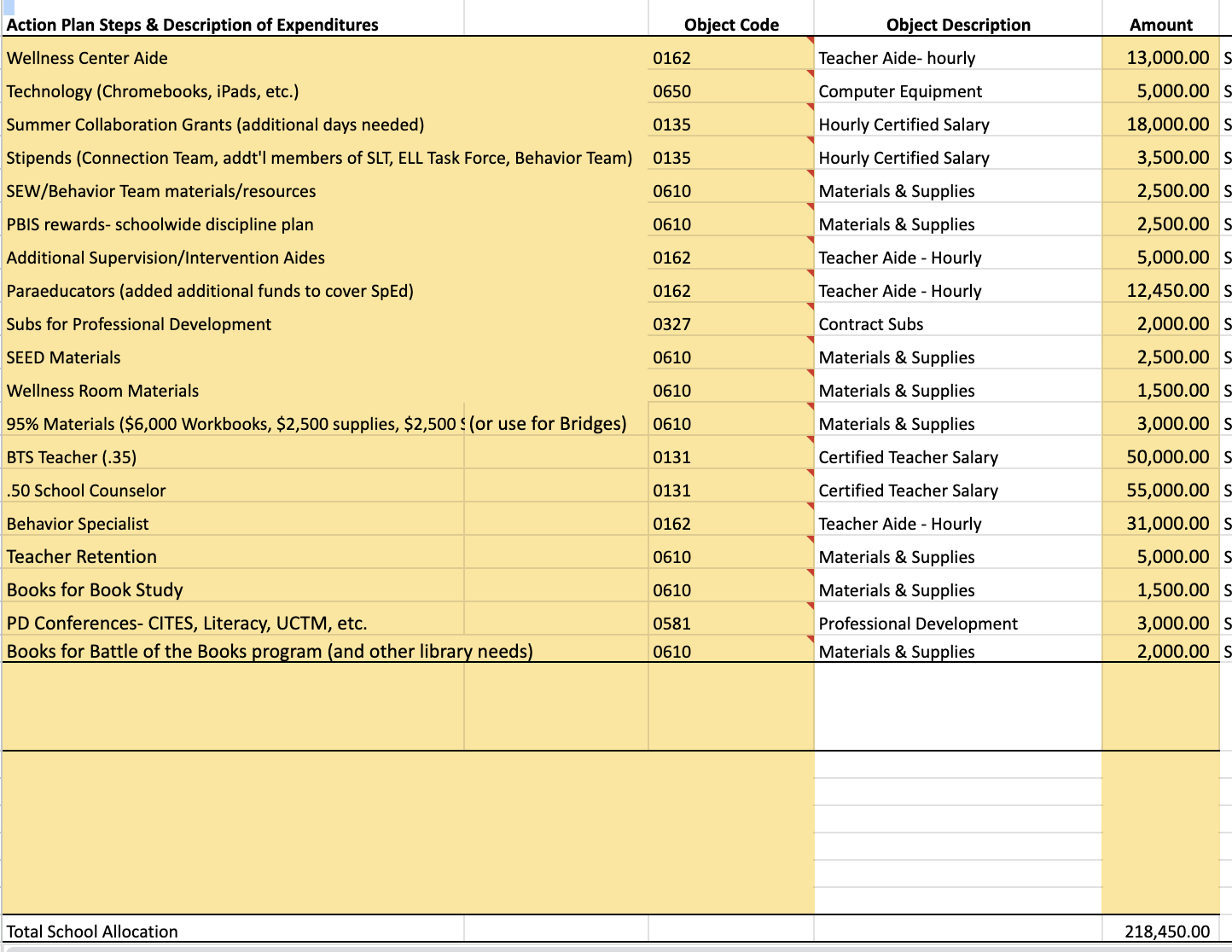Select the amount '50,000.00'
Screen dimensions: 1232x952
tap(1168, 456)
